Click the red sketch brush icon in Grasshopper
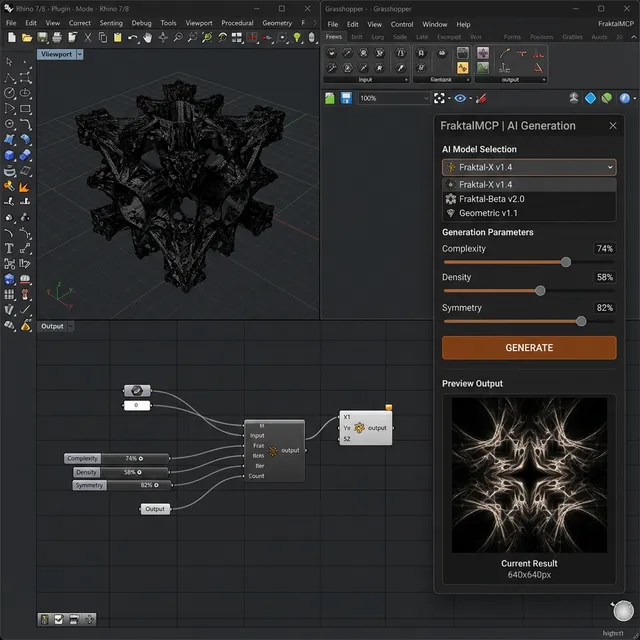 coord(481,98)
